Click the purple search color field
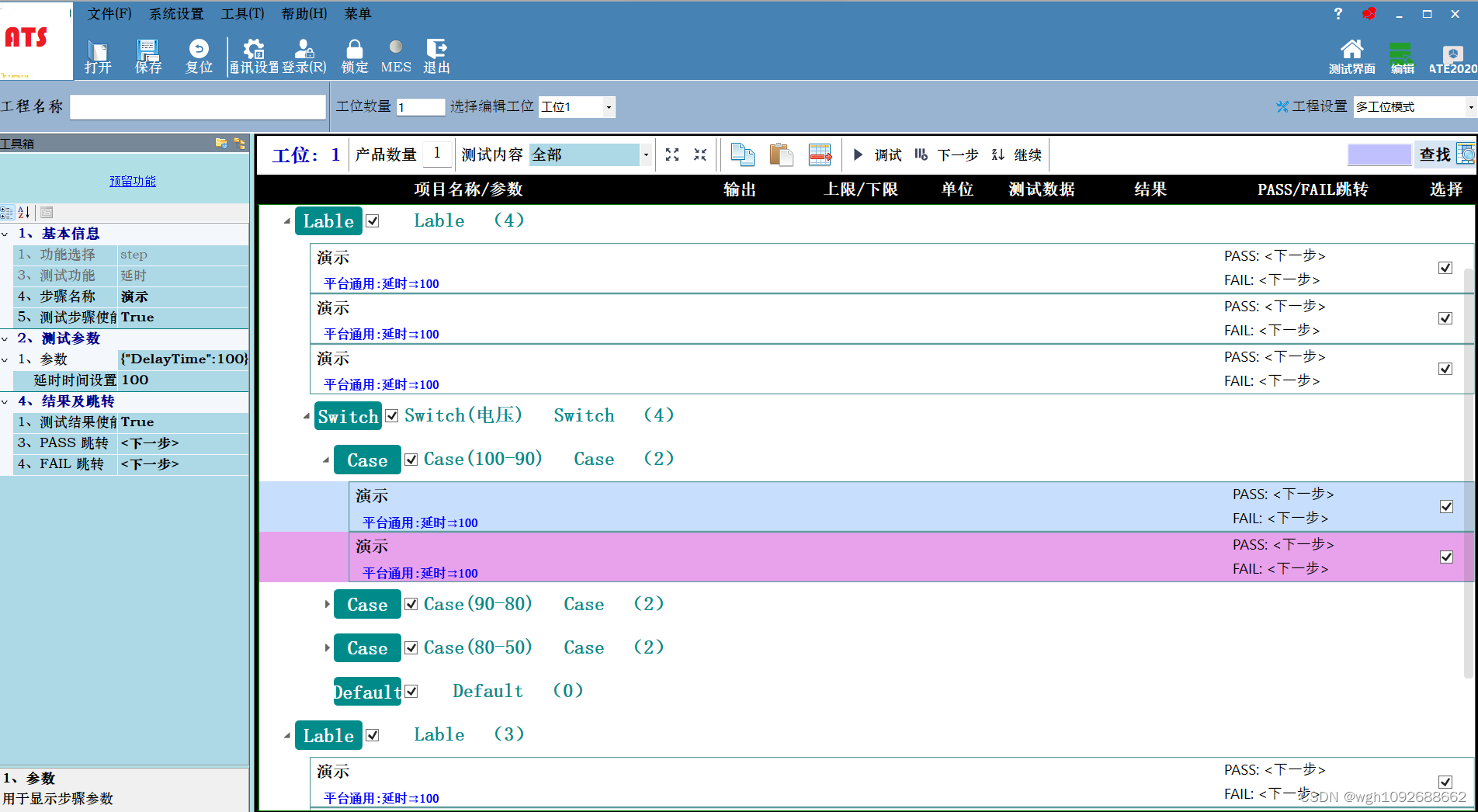The image size is (1478, 812). click(x=1379, y=154)
